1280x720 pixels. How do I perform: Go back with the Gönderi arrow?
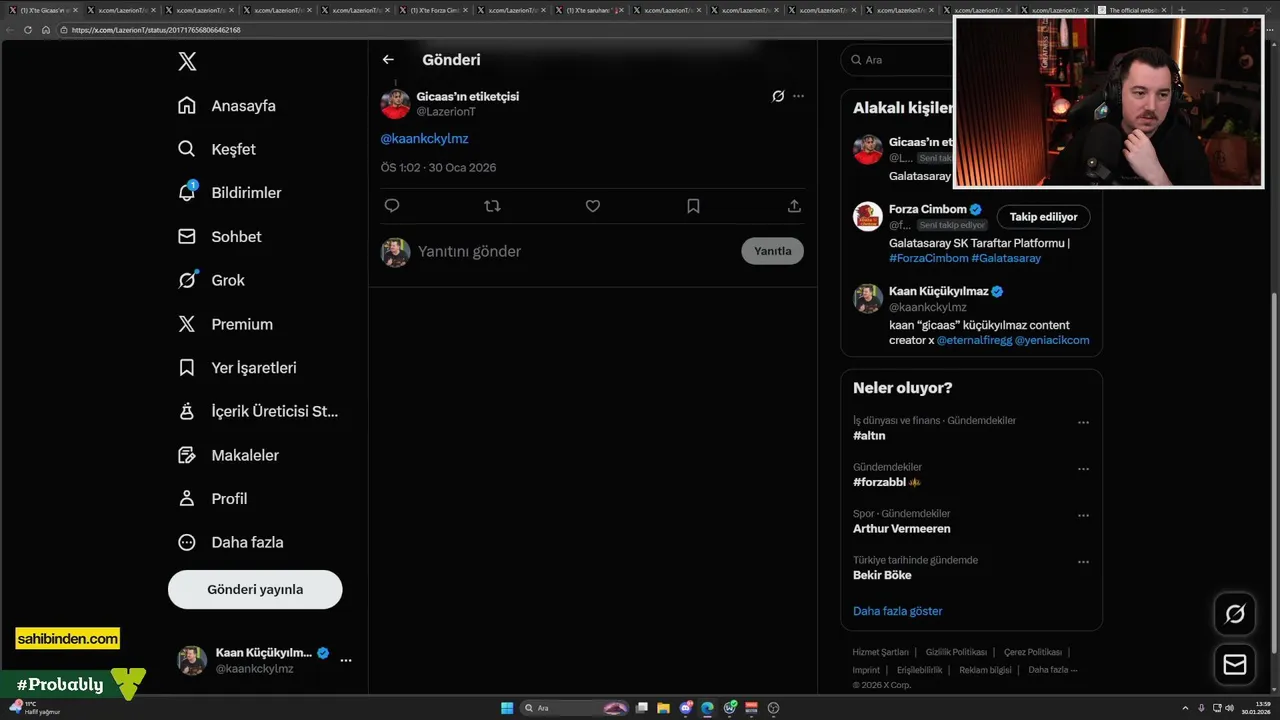pyautogui.click(x=388, y=60)
